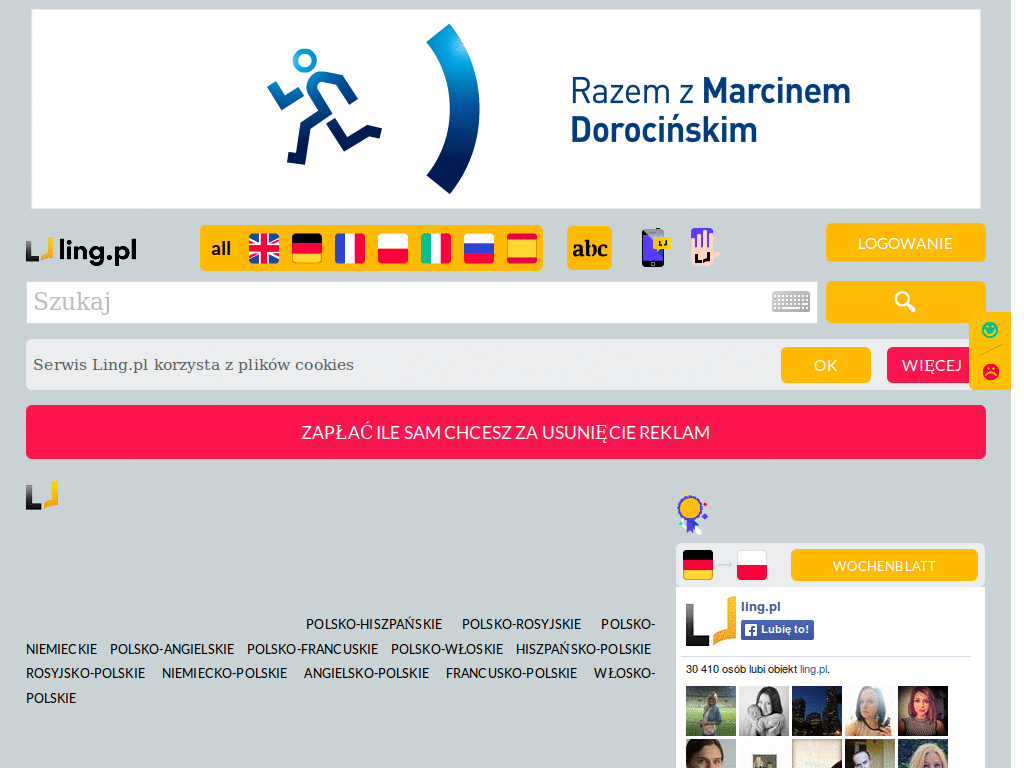Viewport: 1024px width, 768px height.
Task: Open the ROSYJSKO-POLSKIE dictionary link
Action: 86,673
